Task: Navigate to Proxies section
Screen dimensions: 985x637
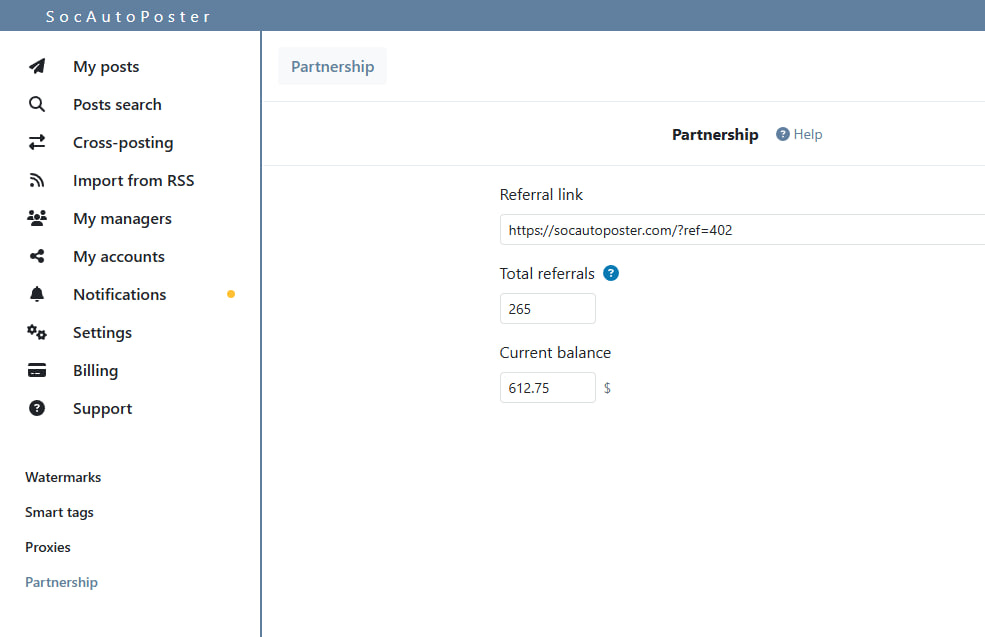Action: pyautogui.click(x=48, y=547)
